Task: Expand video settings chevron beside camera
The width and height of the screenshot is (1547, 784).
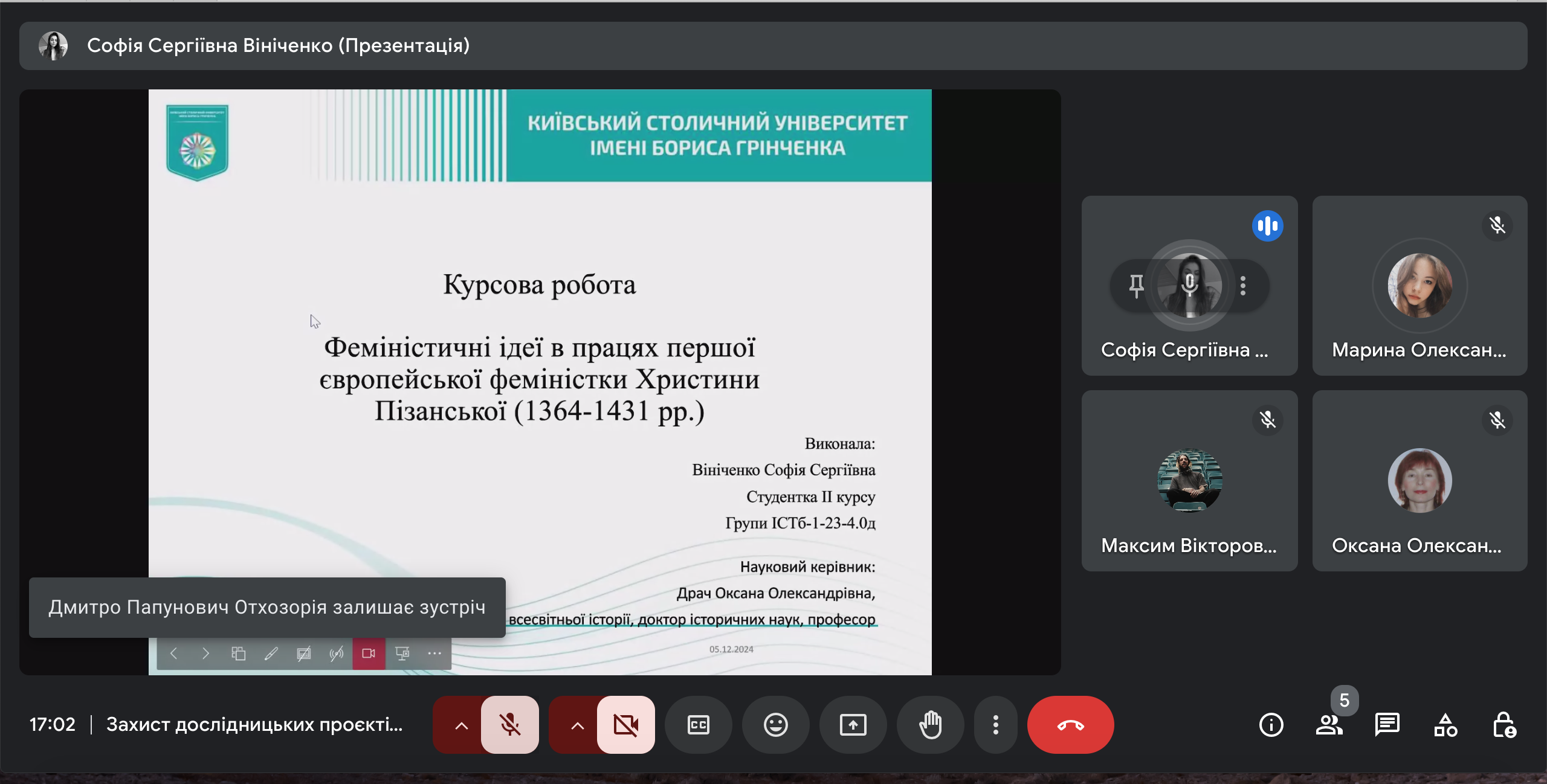Action: point(577,724)
